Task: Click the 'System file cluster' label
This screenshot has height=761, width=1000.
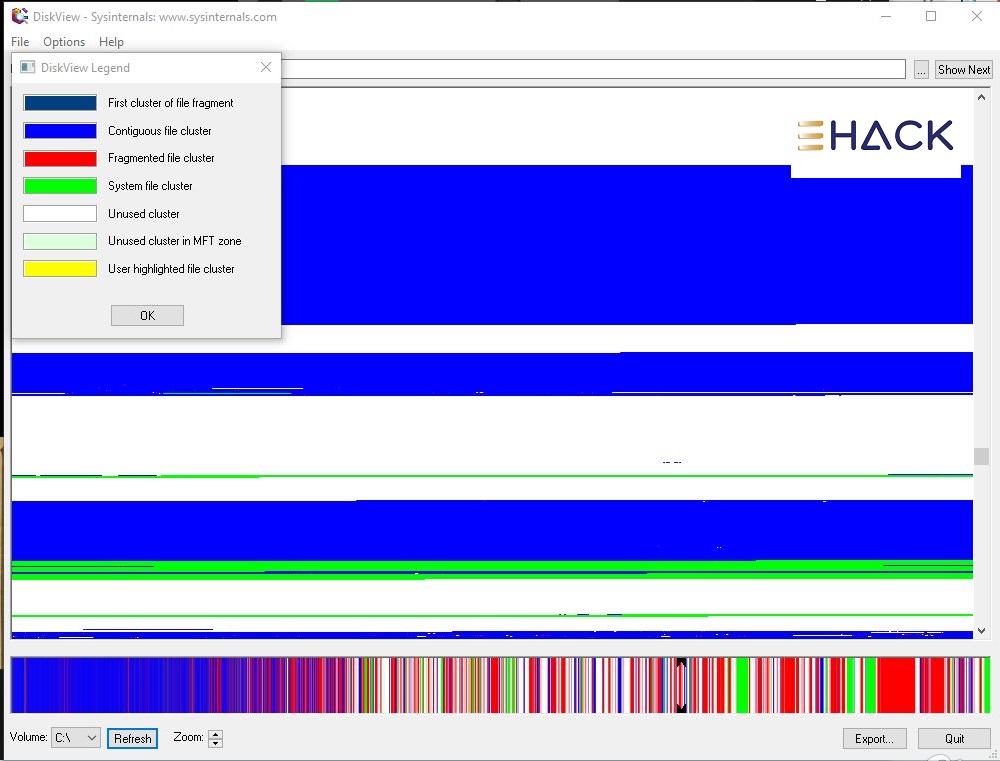Action: click(150, 186)
